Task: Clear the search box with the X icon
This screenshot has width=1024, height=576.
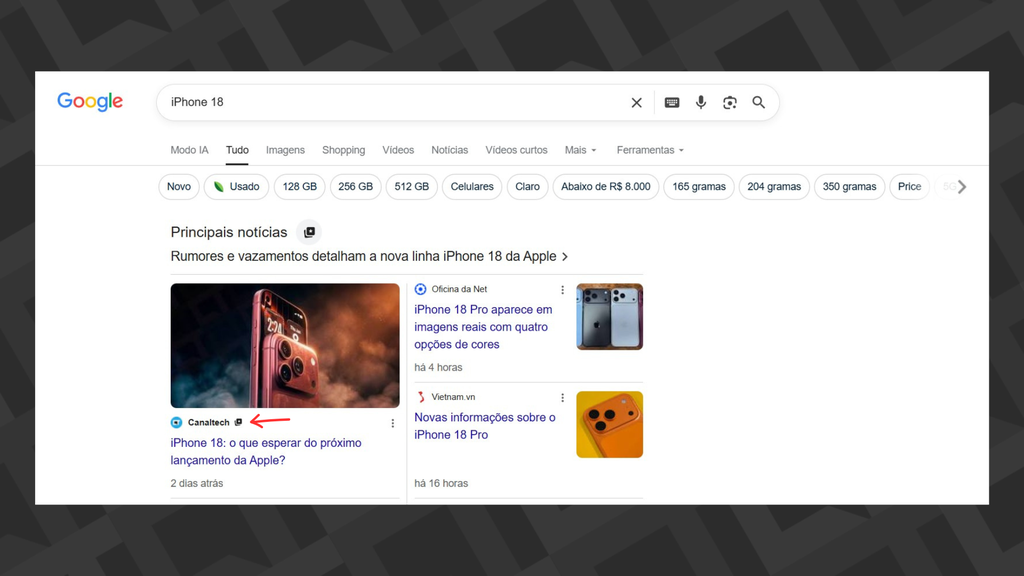Action: point(636,103)
